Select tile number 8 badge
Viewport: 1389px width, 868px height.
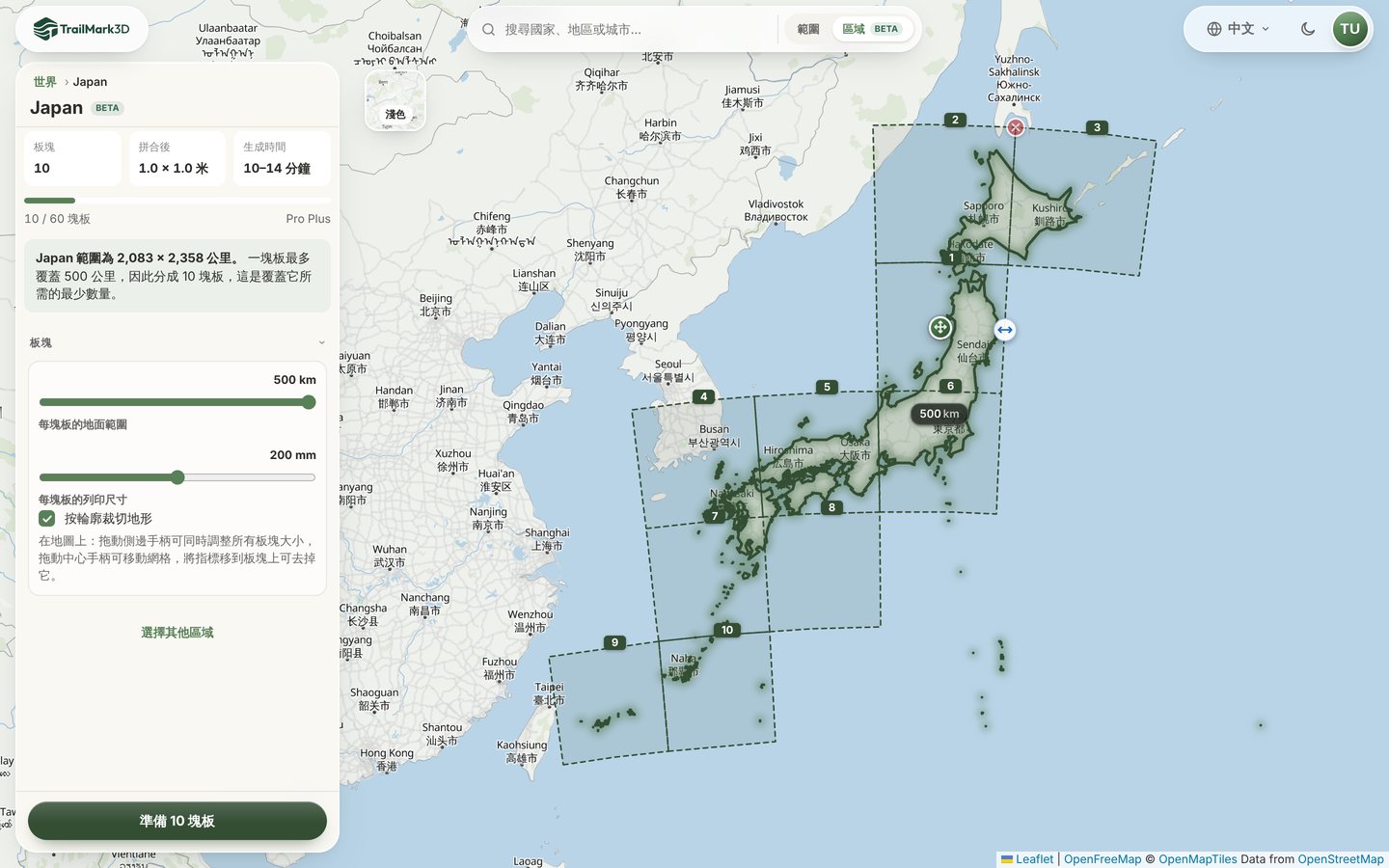(831, 507)
